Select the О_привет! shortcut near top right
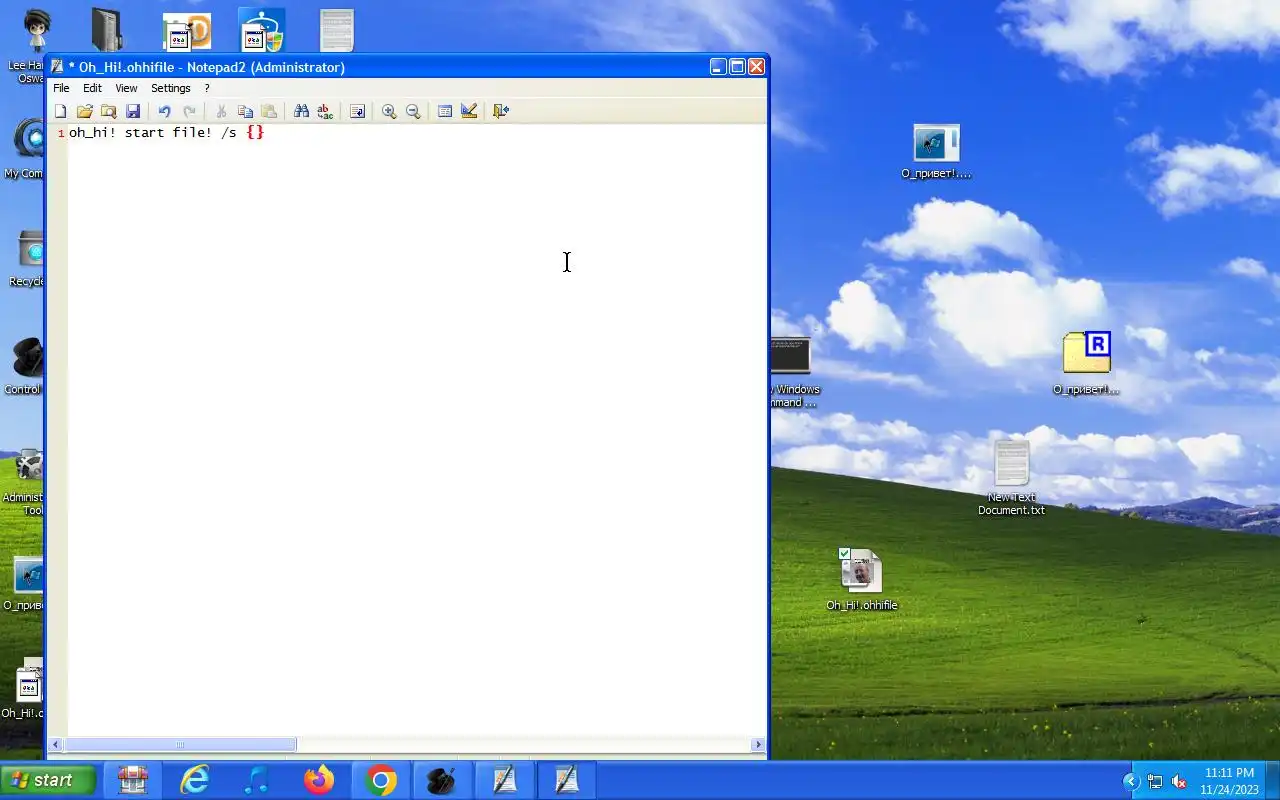Viewport: 1280px width, 800px height. click(936, 152)
